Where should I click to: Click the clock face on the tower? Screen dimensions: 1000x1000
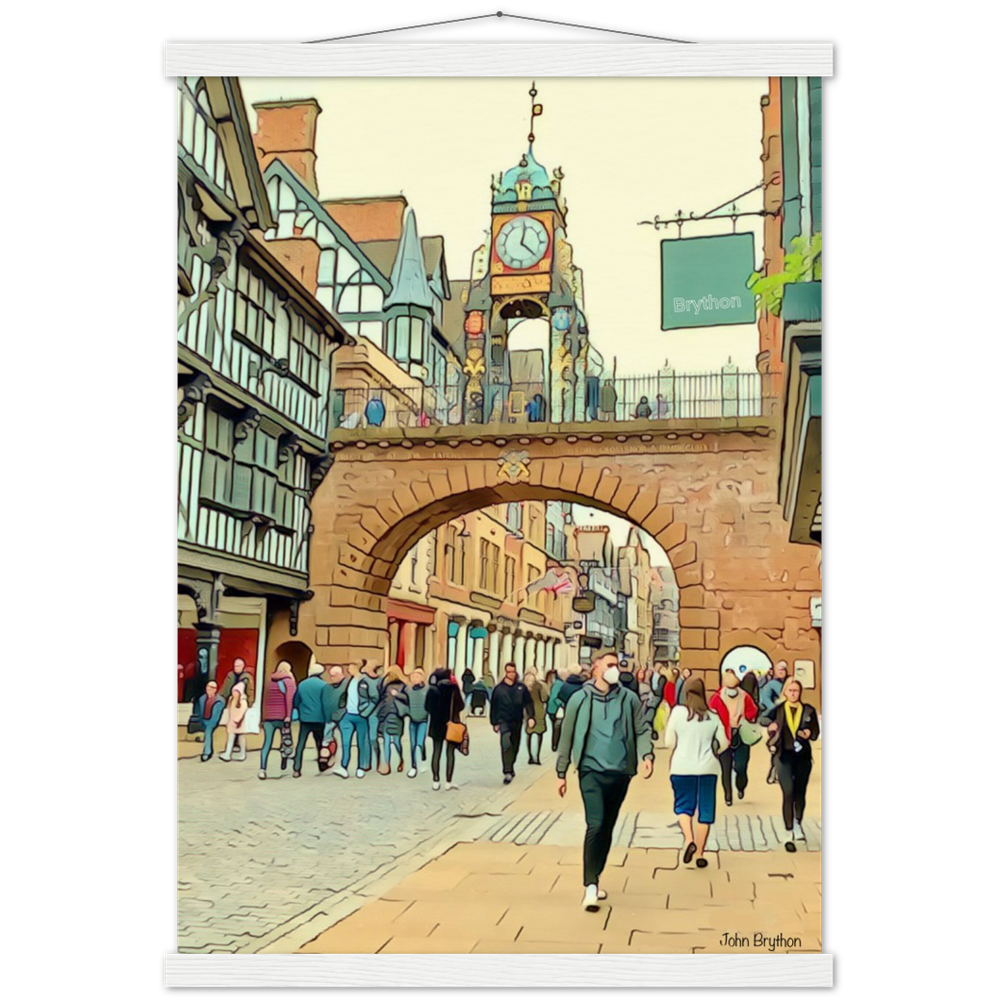(x=522, y=243)
